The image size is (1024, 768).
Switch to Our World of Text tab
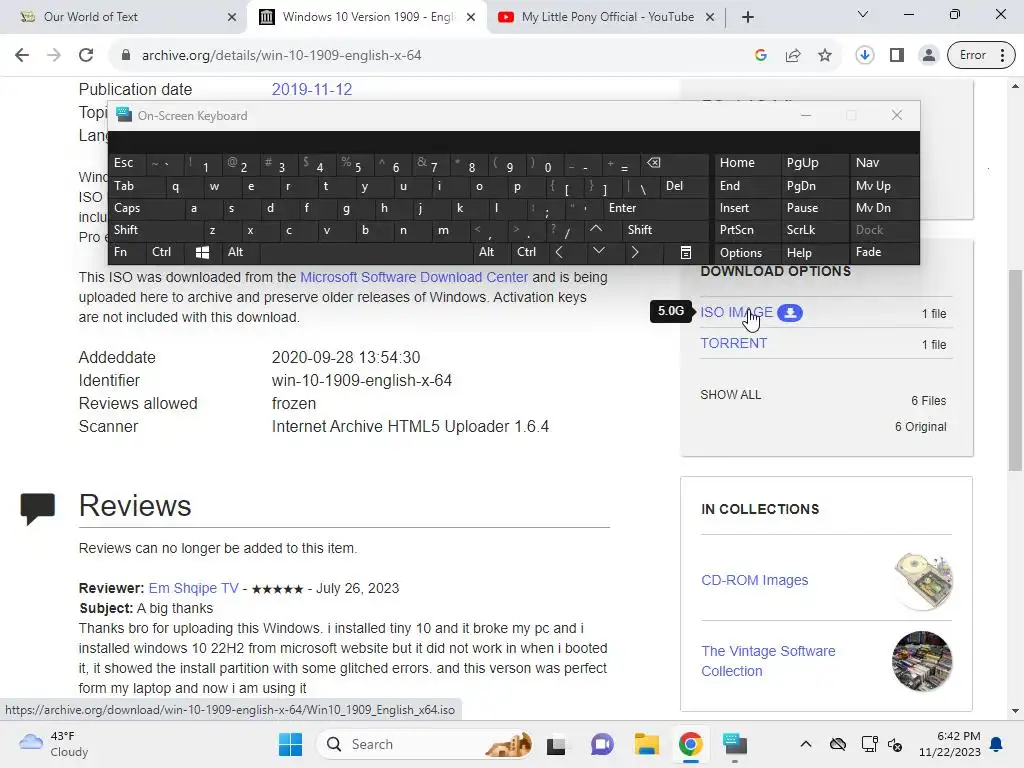pos(124,17)
